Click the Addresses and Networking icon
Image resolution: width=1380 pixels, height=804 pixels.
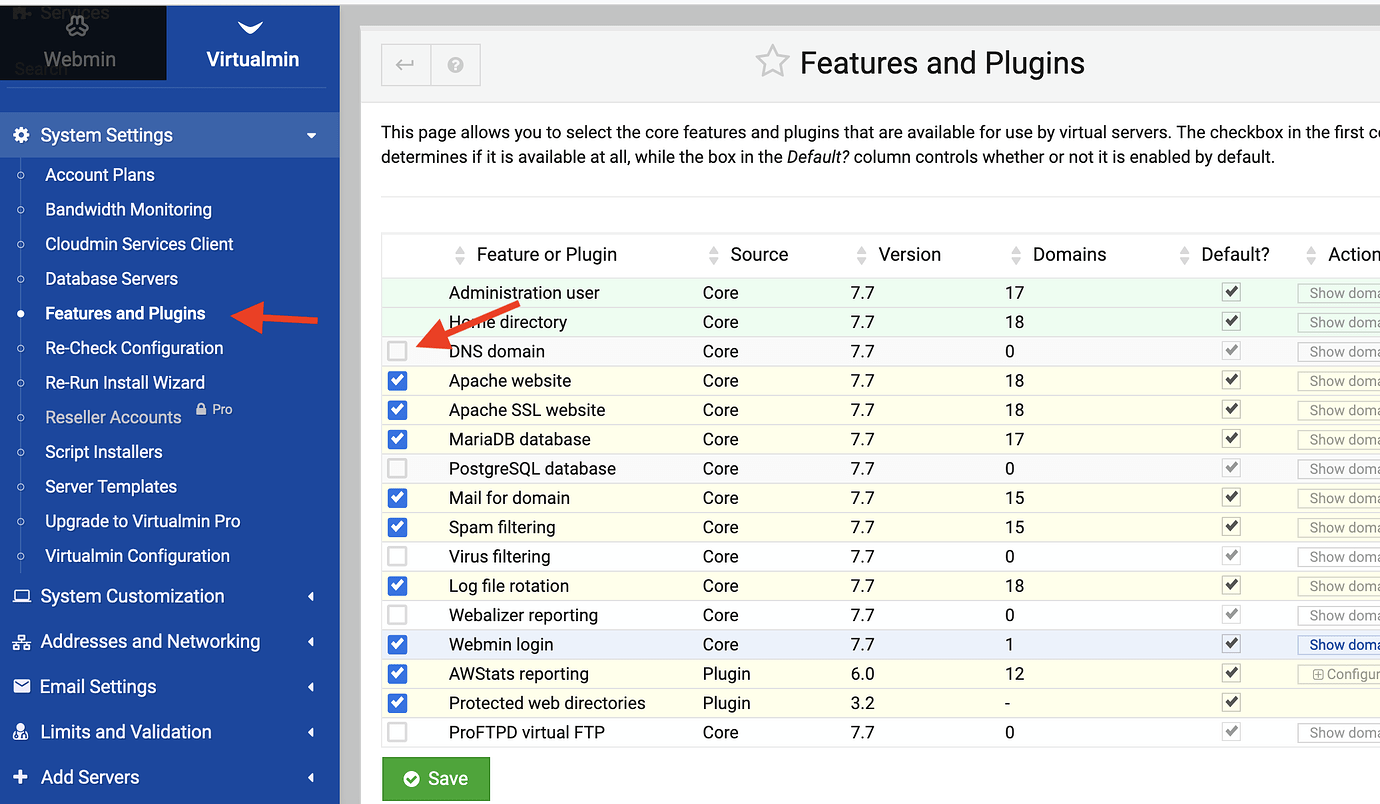point(21,642)
